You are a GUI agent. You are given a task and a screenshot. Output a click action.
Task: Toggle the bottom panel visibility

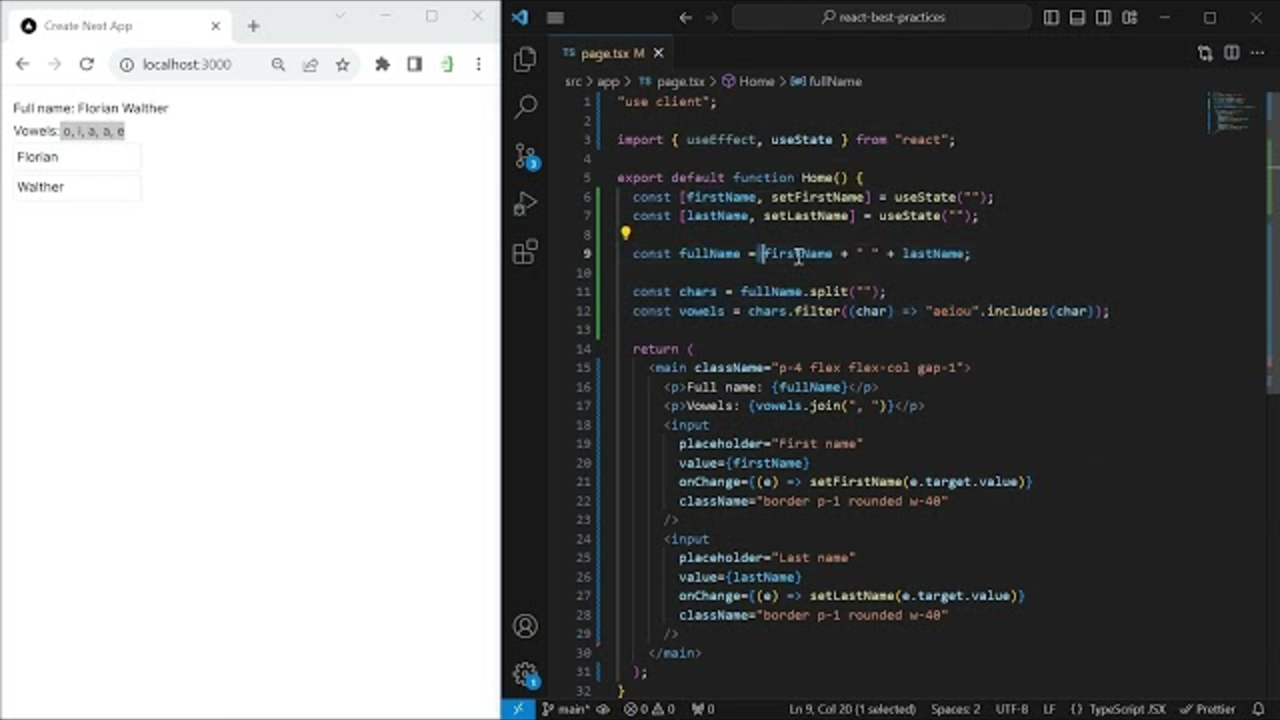coord(1077,17)
